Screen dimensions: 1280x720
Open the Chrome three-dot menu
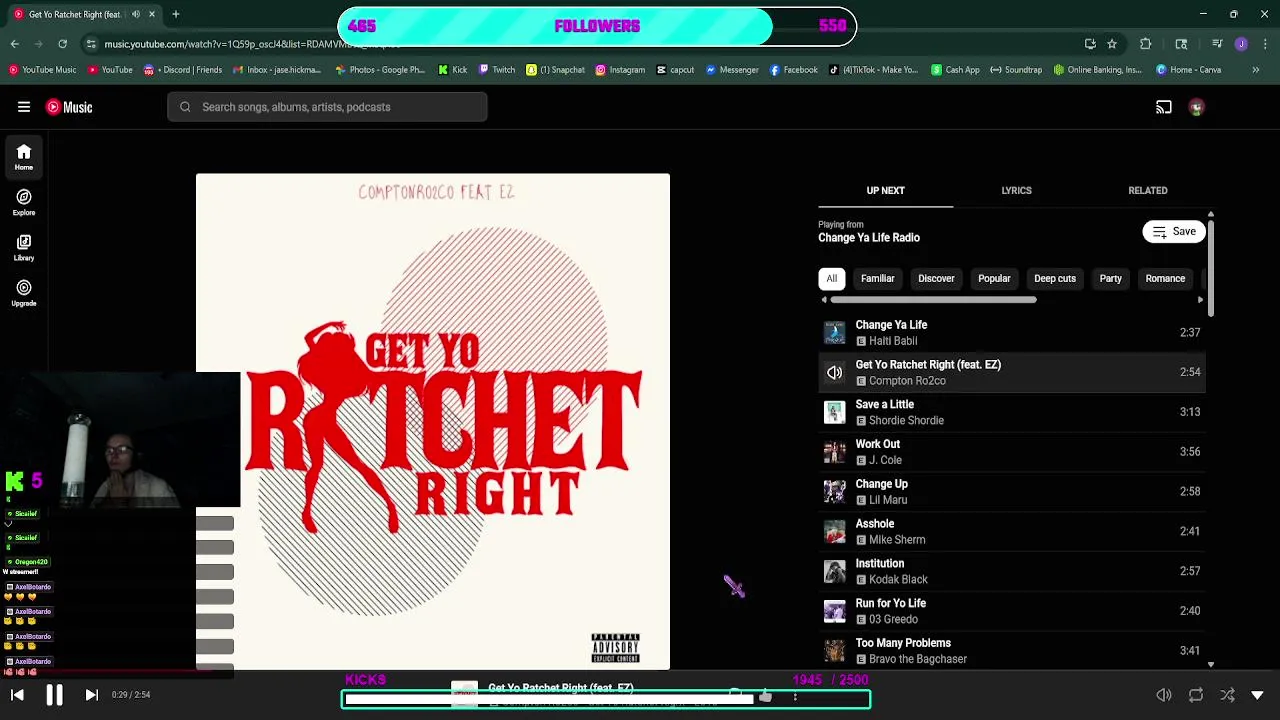pos(1265,44)
